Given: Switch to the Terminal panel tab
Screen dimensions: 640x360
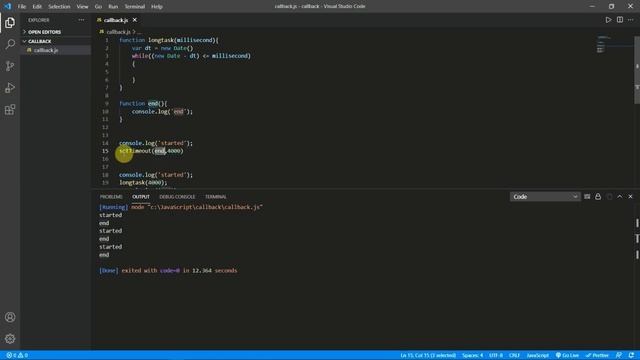Looking at the screenshot, I should (216, 197).
